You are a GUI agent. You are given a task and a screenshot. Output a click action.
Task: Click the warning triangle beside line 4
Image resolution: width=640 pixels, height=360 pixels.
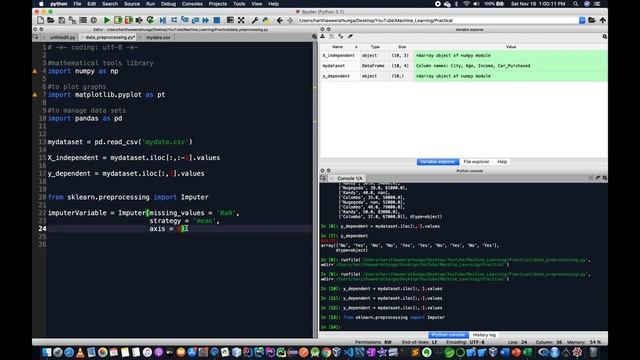tap(35, 71)
